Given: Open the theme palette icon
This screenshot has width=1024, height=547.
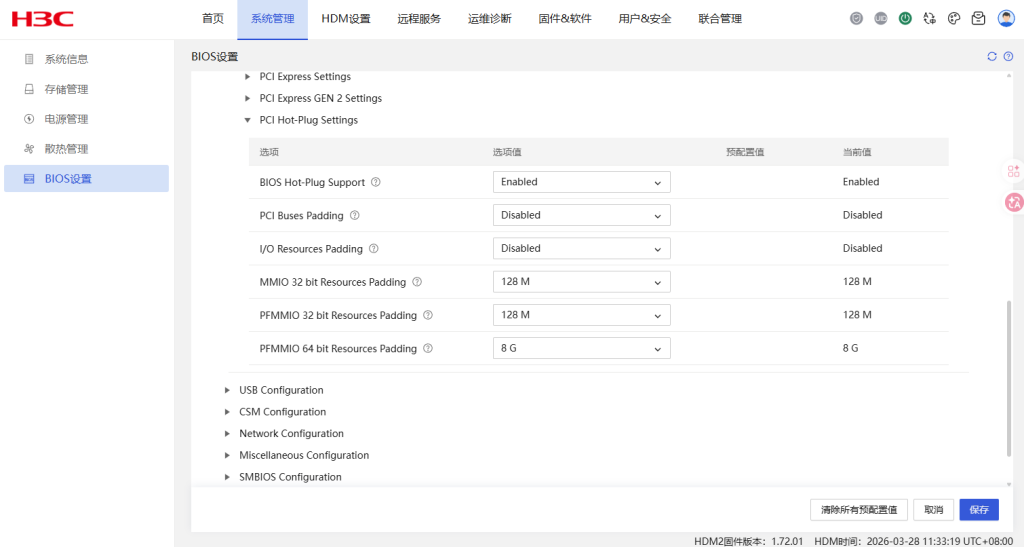Looking at the screenshot, I should click(x=954, y=18).
